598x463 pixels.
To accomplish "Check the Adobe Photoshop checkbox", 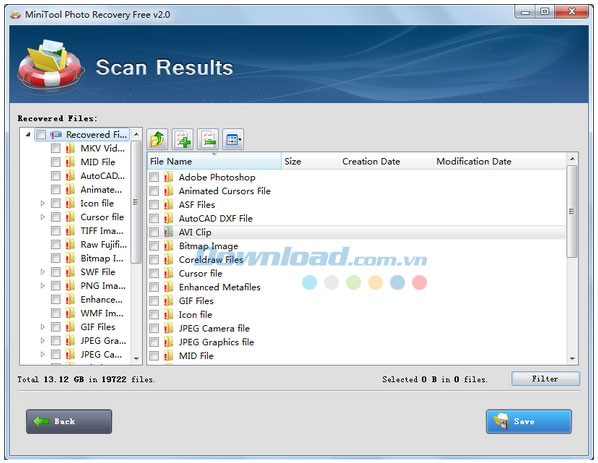I will 154,177.
